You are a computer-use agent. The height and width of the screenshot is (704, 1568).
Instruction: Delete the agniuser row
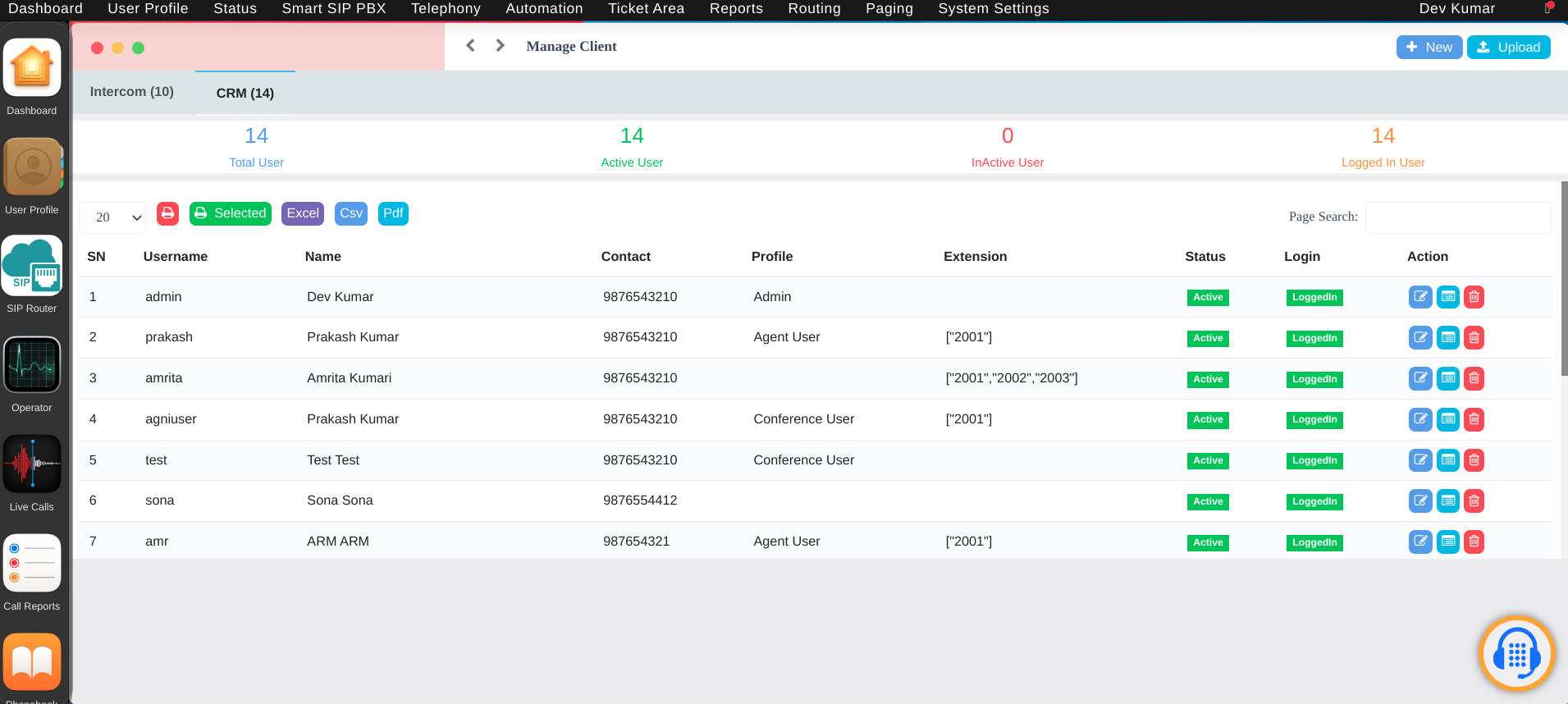(1474, 419)
